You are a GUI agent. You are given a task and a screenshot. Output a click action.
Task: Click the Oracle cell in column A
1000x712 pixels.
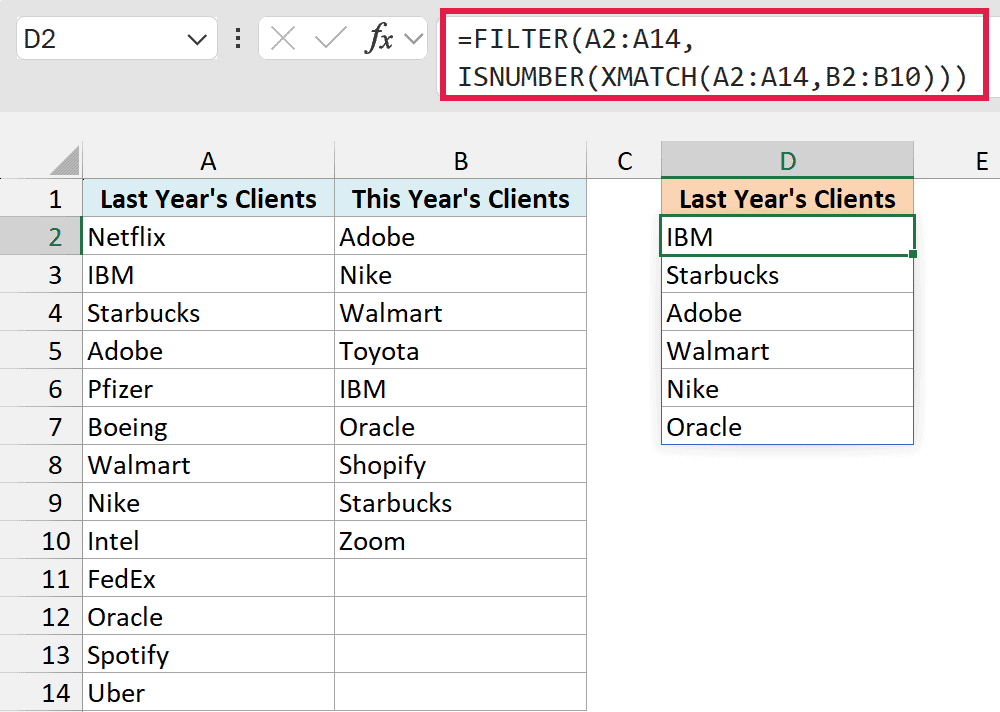pyautogui.click(x=208, y=616)
